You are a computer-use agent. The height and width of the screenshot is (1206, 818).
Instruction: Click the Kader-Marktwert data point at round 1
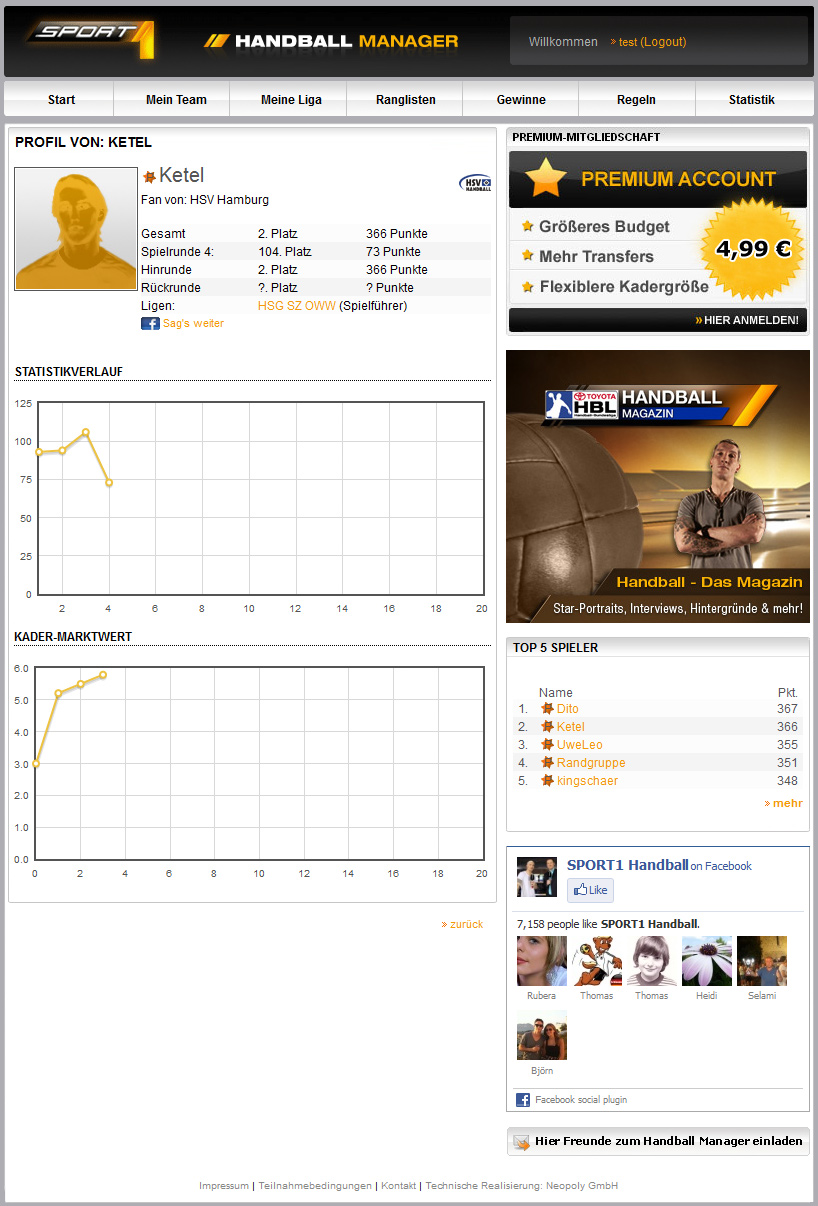(58, 693)
